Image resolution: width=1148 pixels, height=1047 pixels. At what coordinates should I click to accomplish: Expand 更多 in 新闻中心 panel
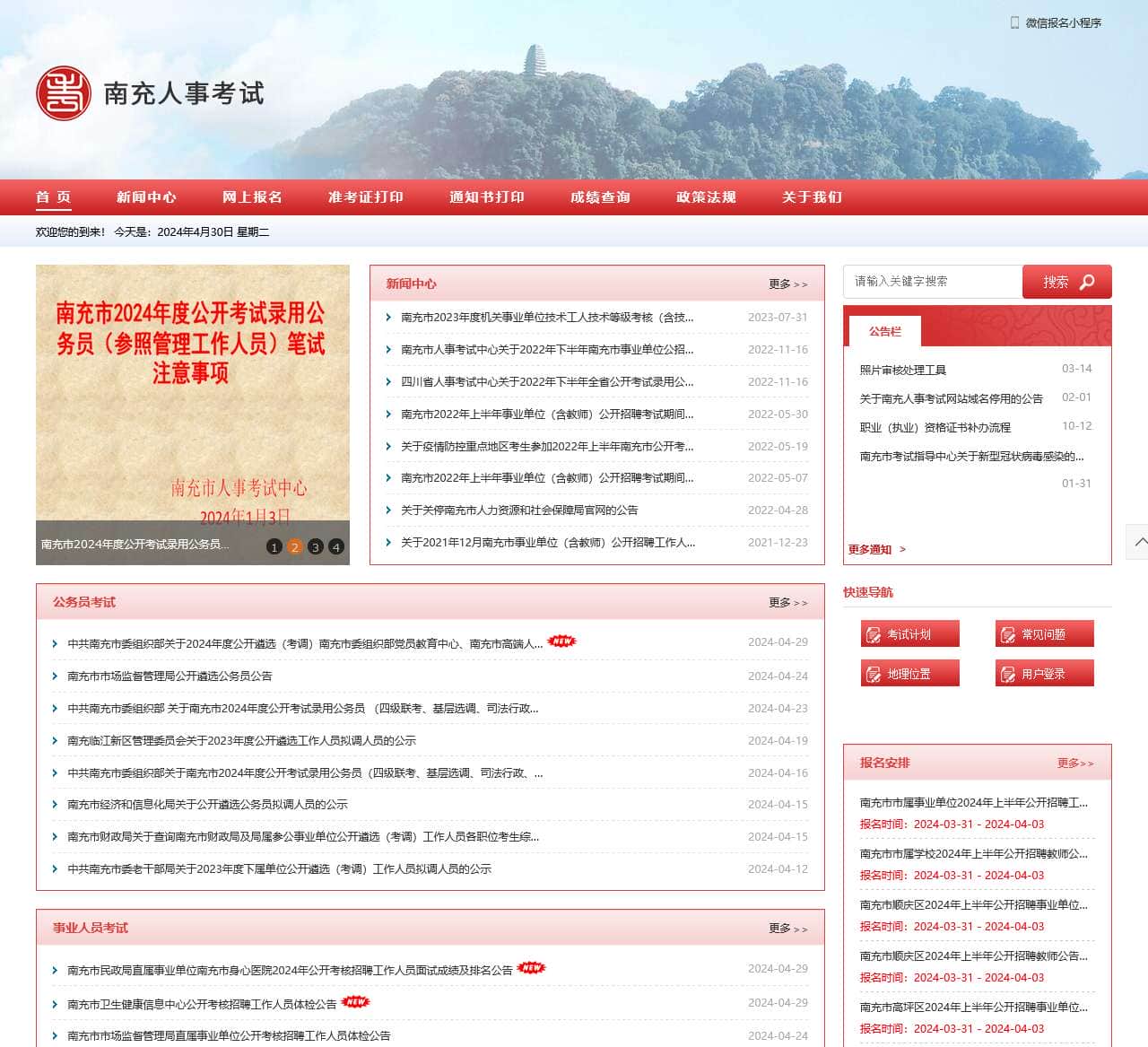click(x=788, y=284)
